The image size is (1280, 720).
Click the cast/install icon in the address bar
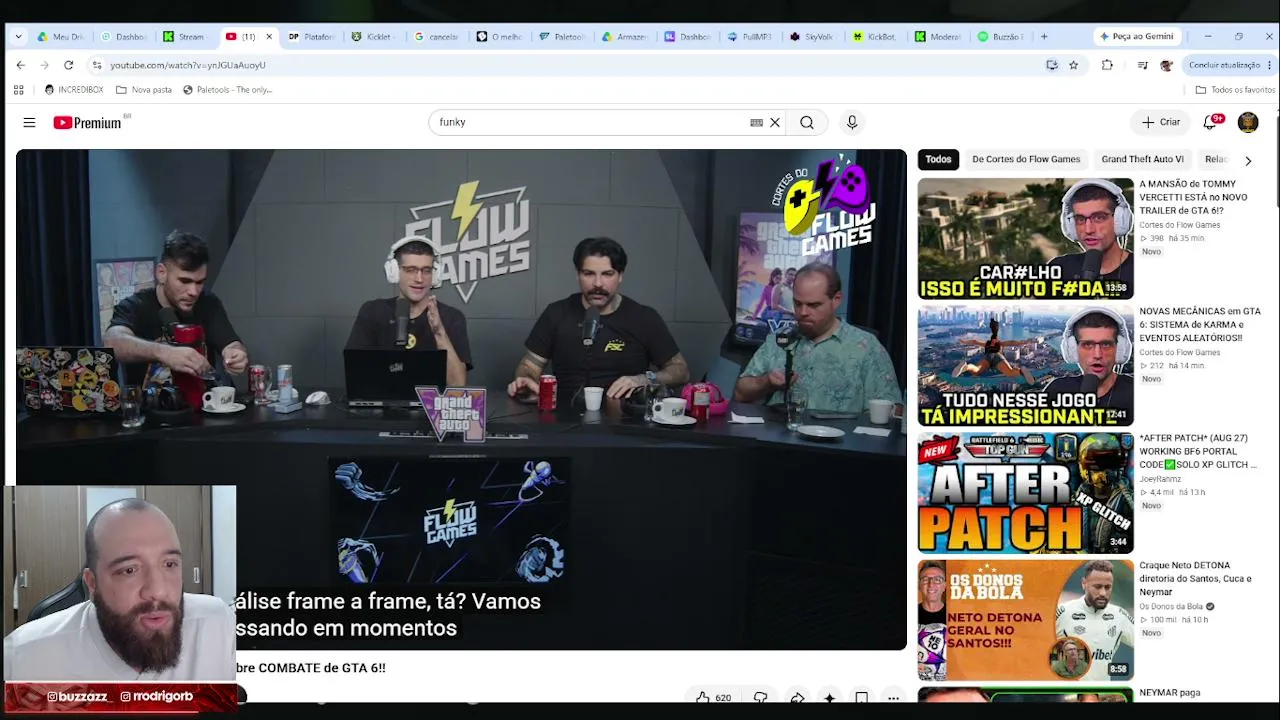pyautogui.click(x=1052, y=65)
